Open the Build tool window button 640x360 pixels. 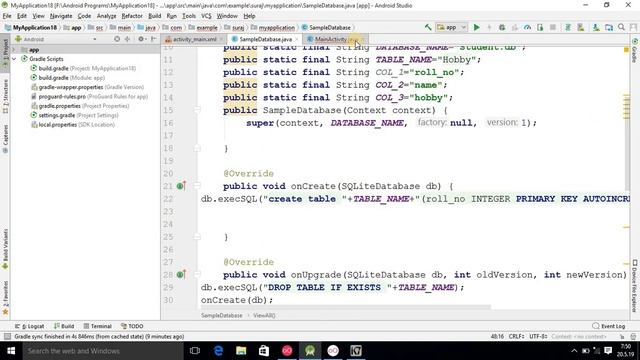64,326
